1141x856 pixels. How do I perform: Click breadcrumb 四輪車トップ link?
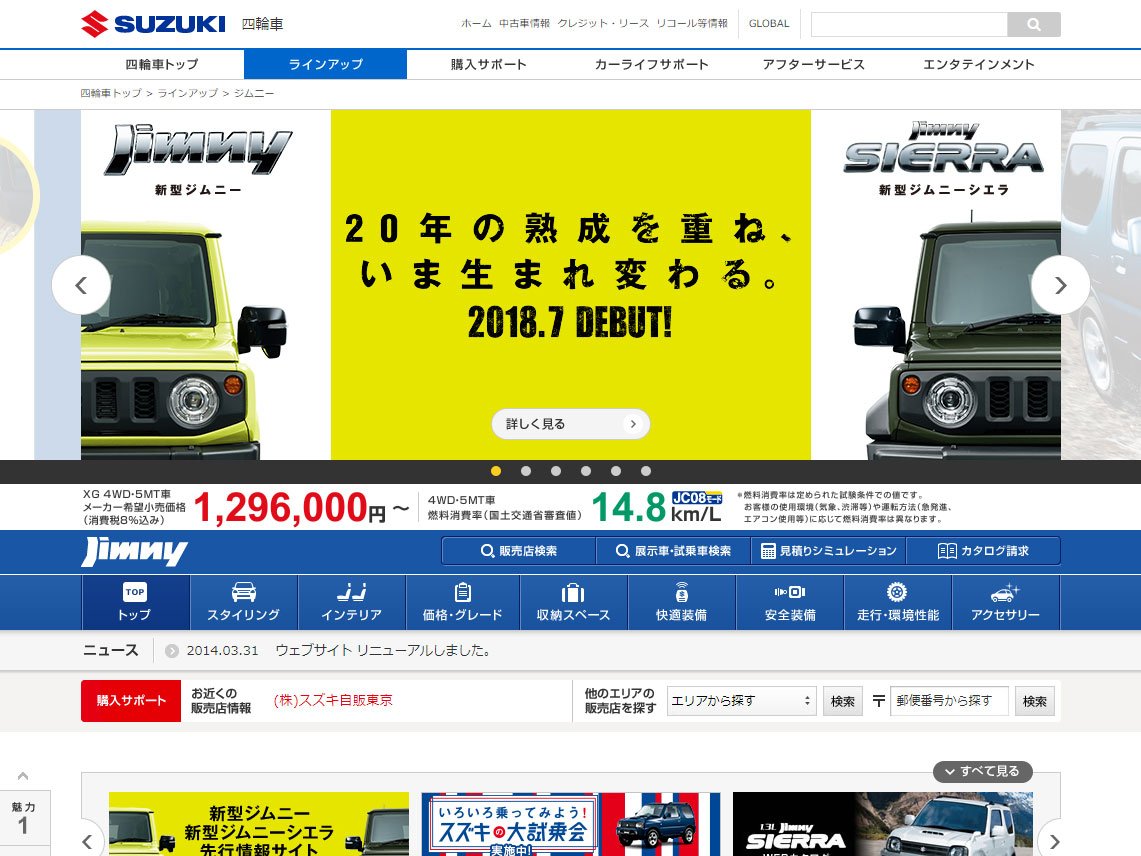(111, 93)
